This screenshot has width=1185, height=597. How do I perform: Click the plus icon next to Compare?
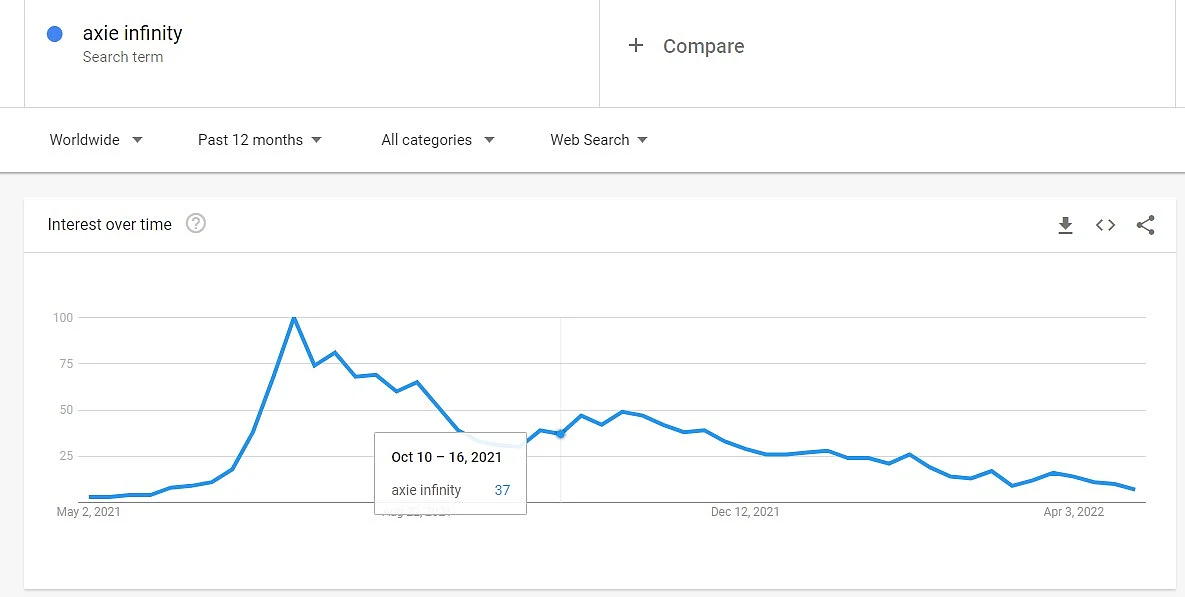point(636,45)
